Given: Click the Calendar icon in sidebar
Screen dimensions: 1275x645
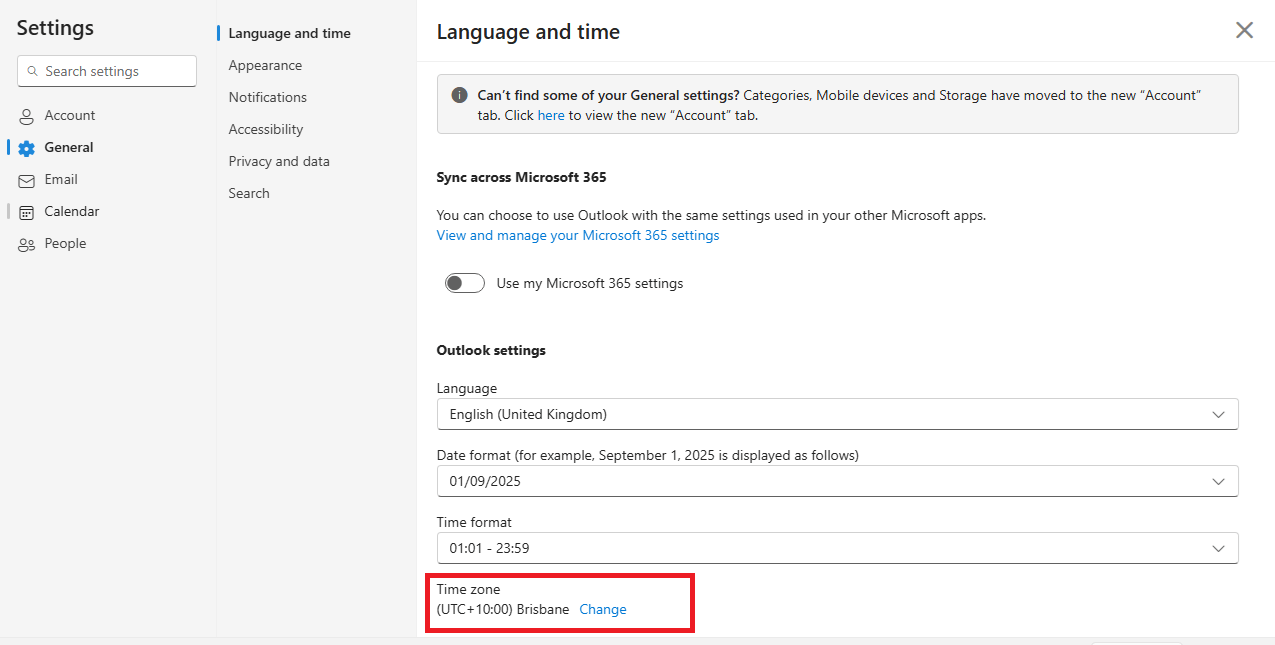Looking at the screenshot, I should tap(27, 212).
